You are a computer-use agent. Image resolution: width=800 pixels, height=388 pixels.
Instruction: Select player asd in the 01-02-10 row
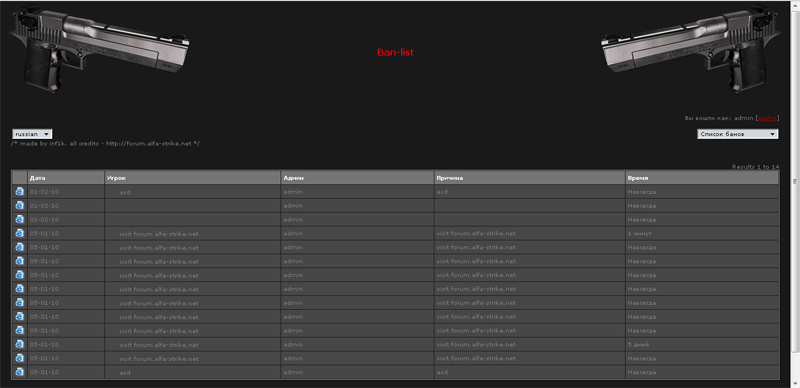coord(125,192)
